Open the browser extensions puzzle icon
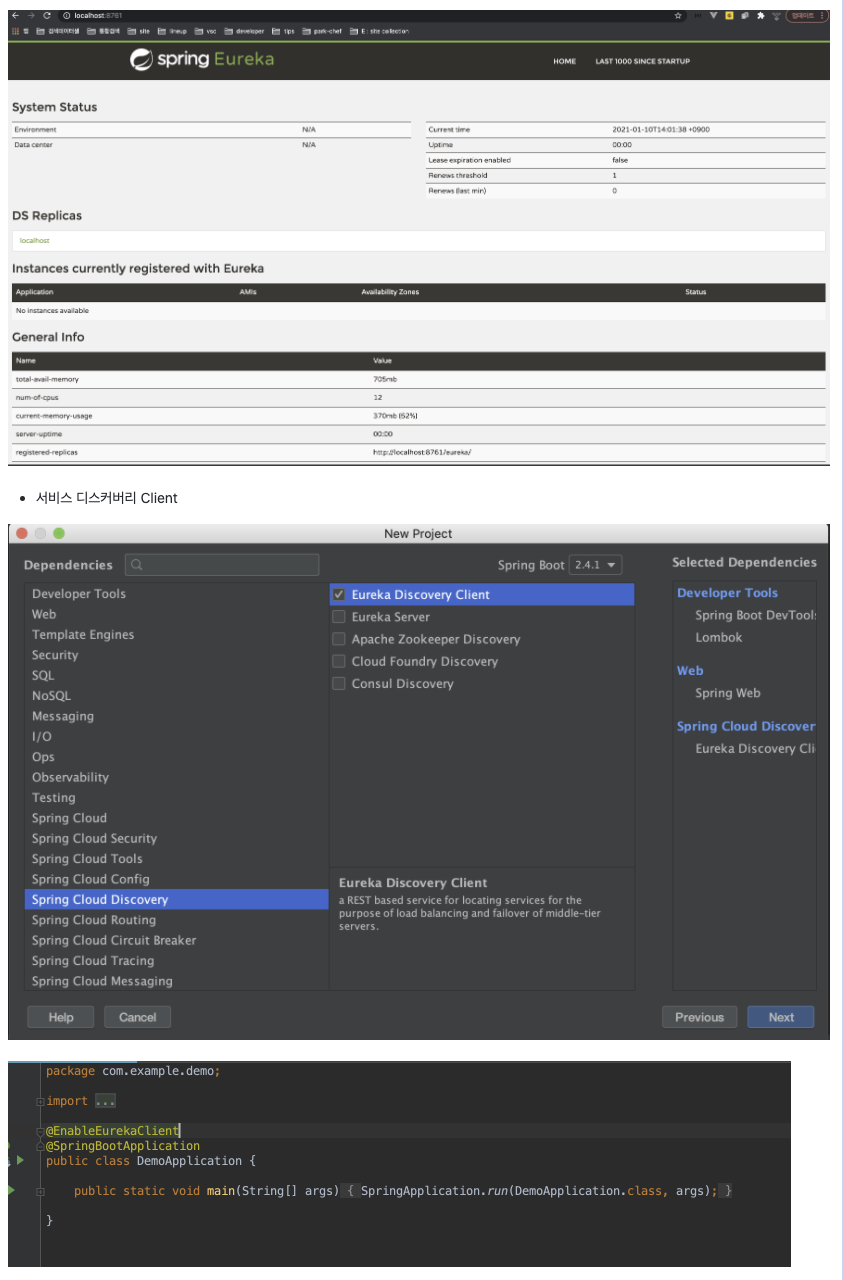Viewport: 843px width, 1280px height. [761, 16]
